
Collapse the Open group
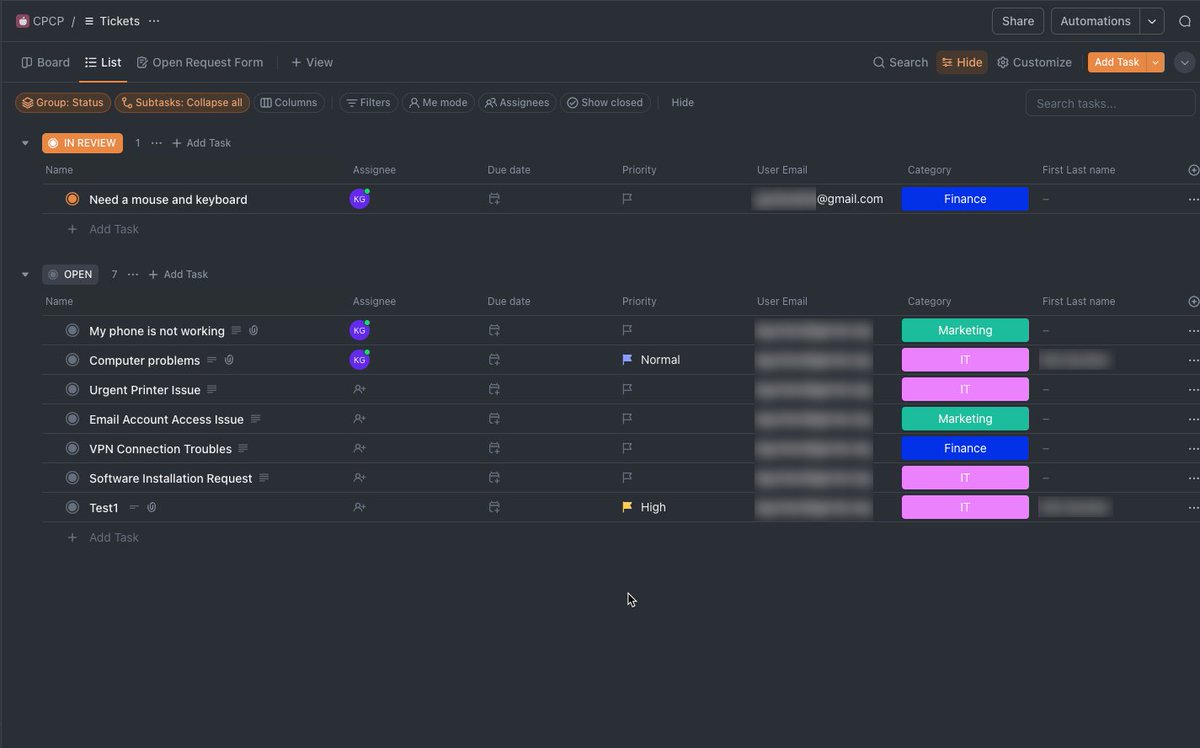25,274
